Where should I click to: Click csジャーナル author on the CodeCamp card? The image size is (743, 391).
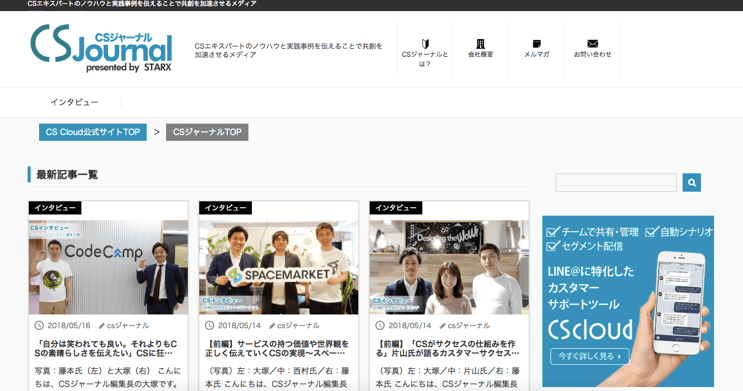[x=128, y=326]
